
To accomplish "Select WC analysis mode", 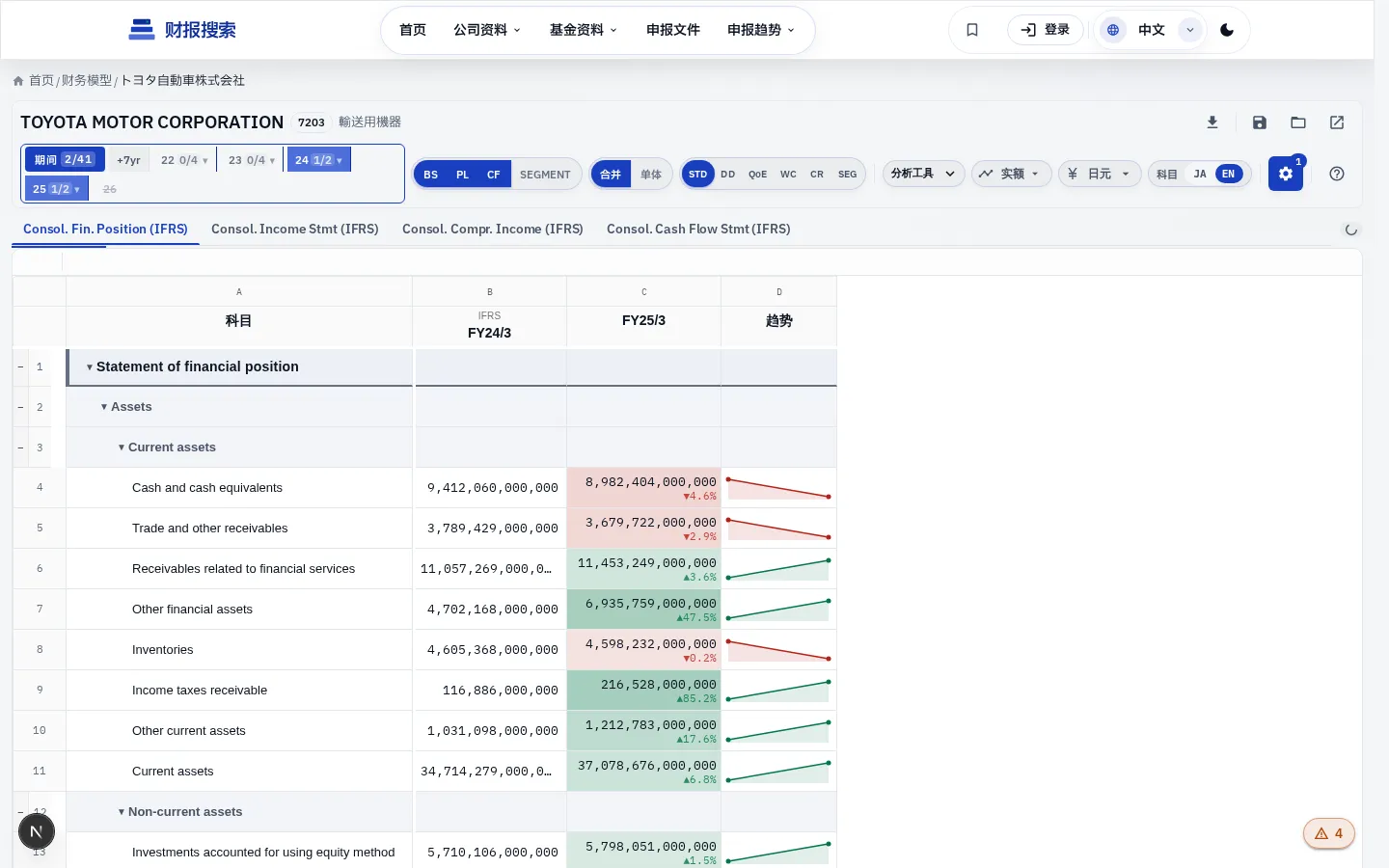I will [x=788, y=175].
